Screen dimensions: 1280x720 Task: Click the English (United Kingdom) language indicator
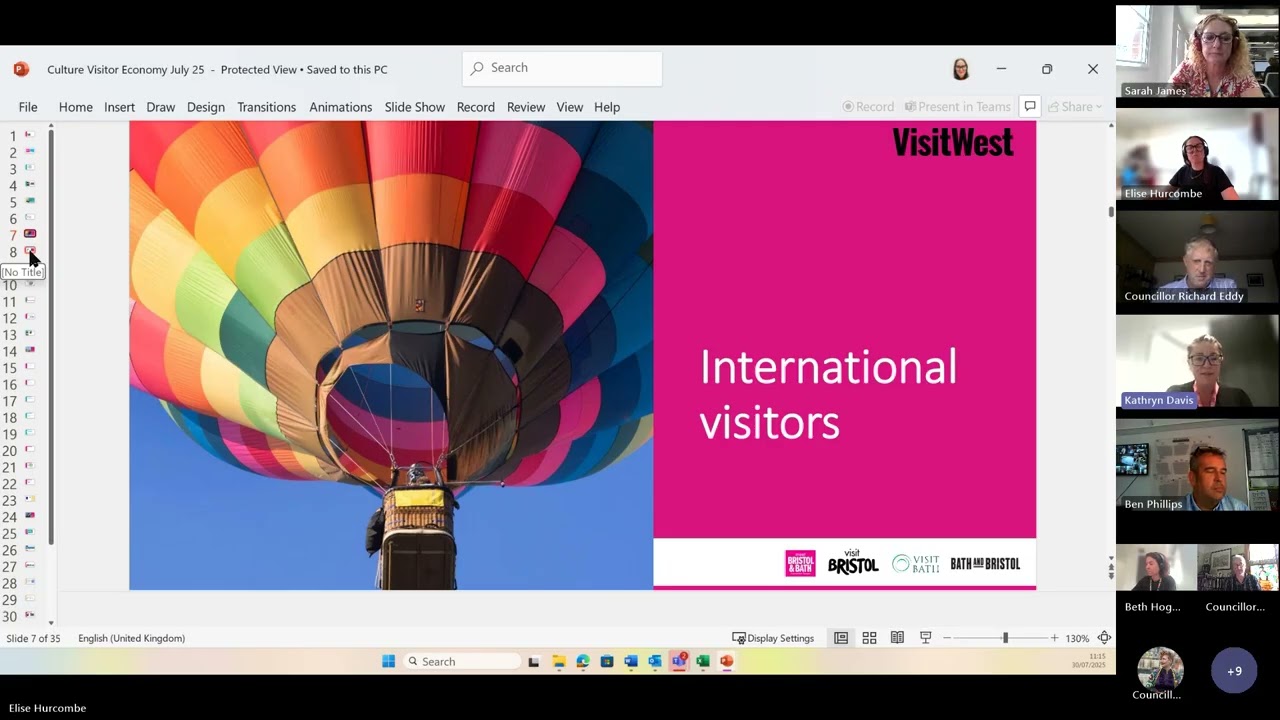[x=131, y=638]
